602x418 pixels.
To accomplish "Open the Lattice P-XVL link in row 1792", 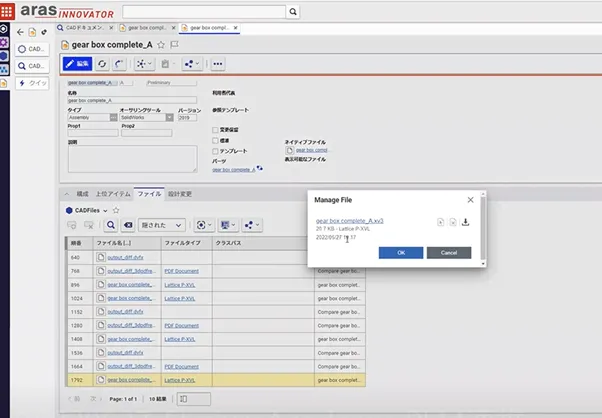I will tap(180, 380).
